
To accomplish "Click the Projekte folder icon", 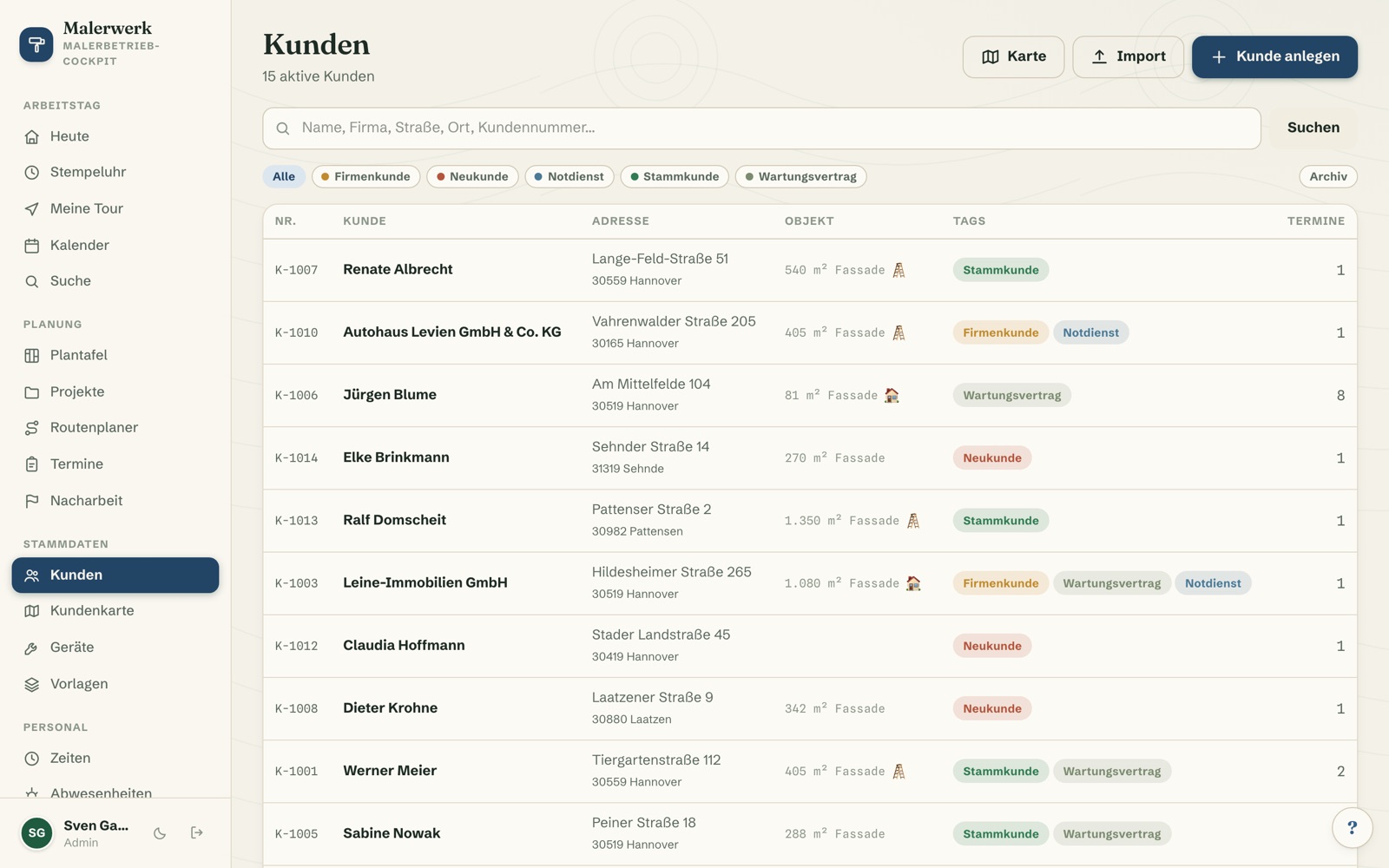I will (32, 391).
